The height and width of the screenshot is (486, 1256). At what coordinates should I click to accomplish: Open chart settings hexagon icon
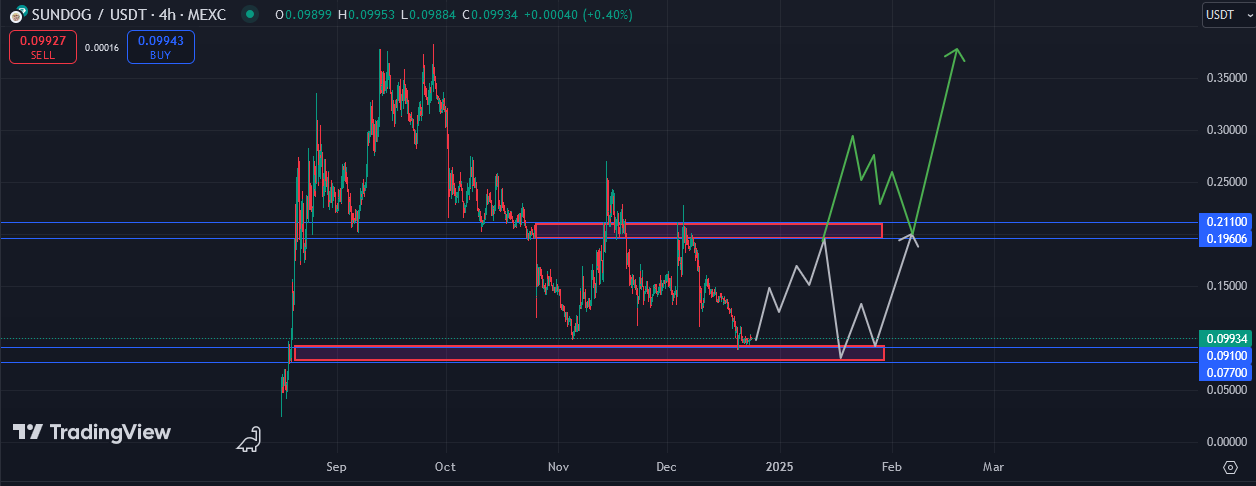click(1229, 467)
